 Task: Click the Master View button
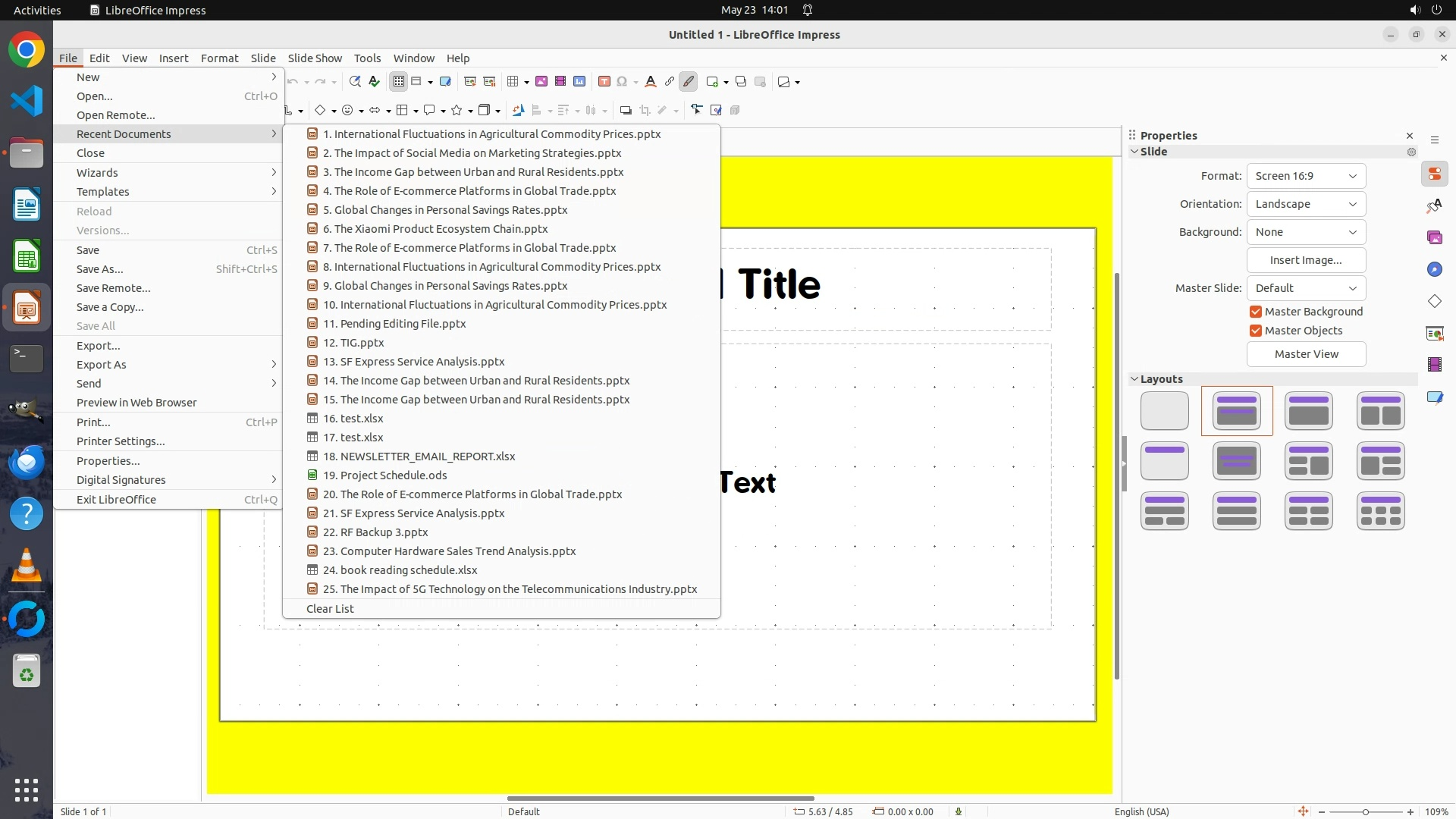click(1306, 354)
